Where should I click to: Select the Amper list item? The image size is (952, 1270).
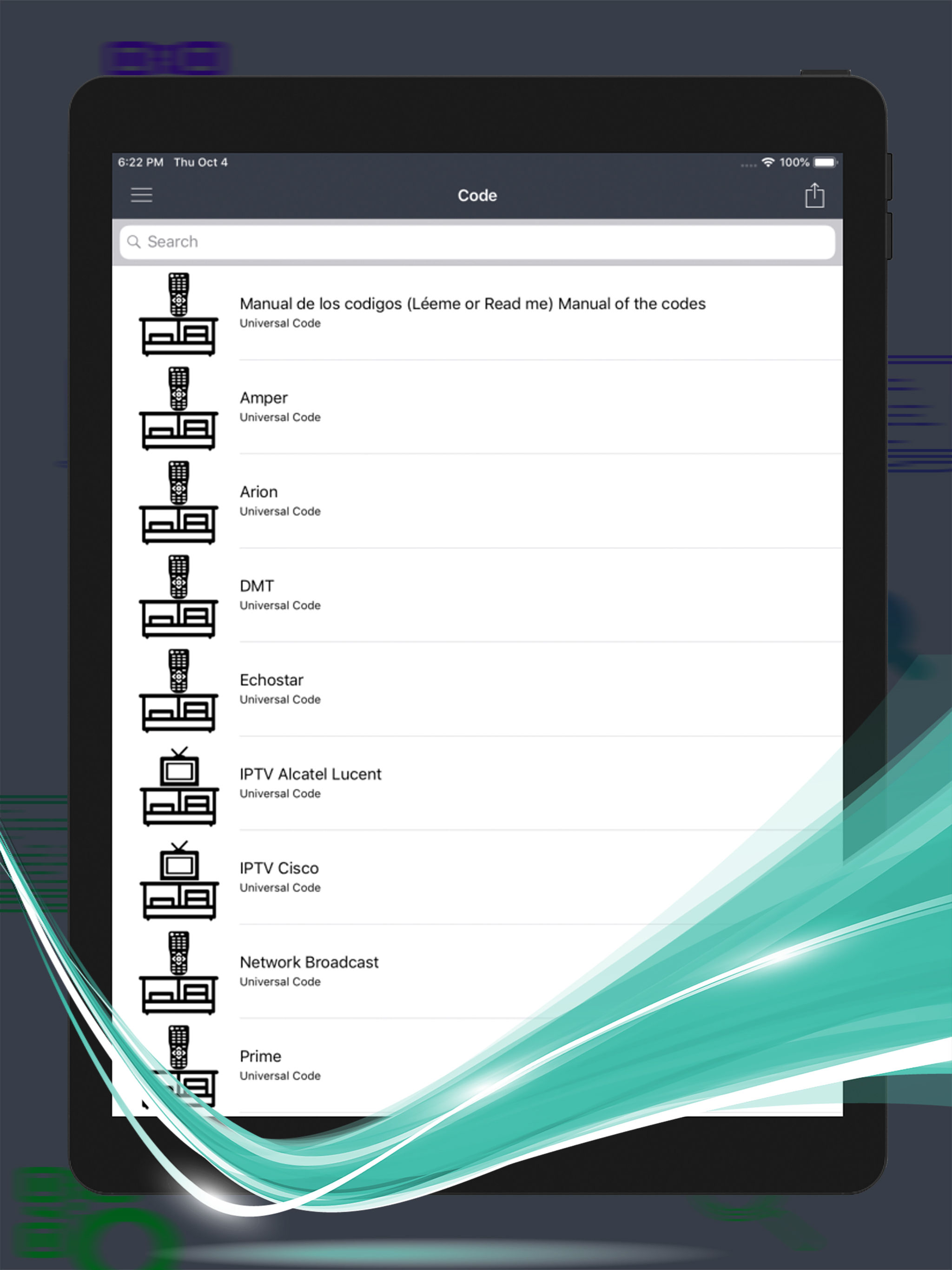(x=264, y=398)
